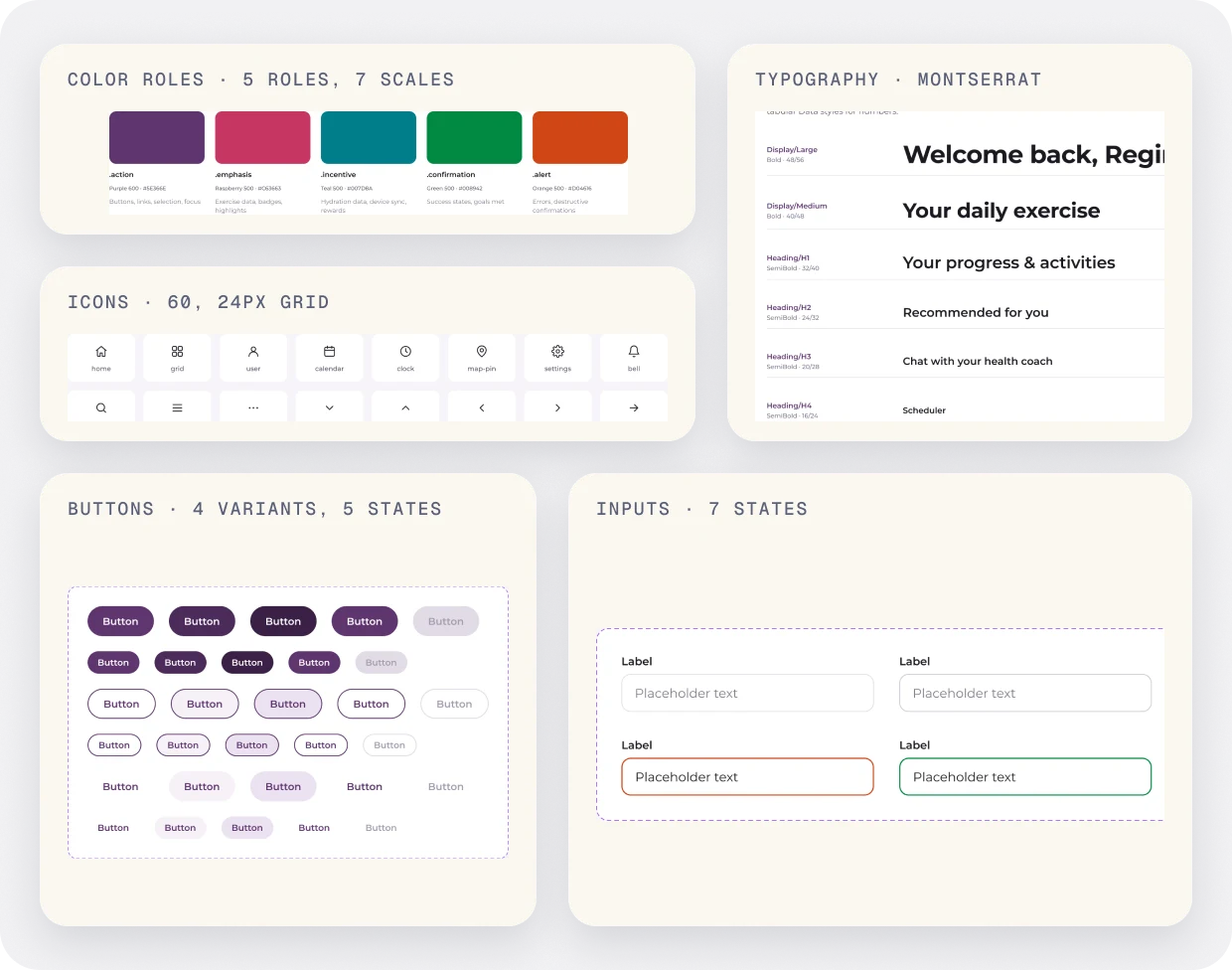Click the '.emphasis' color role label
This screenshot has height=970, width=1232.
(x=233, y=175)
